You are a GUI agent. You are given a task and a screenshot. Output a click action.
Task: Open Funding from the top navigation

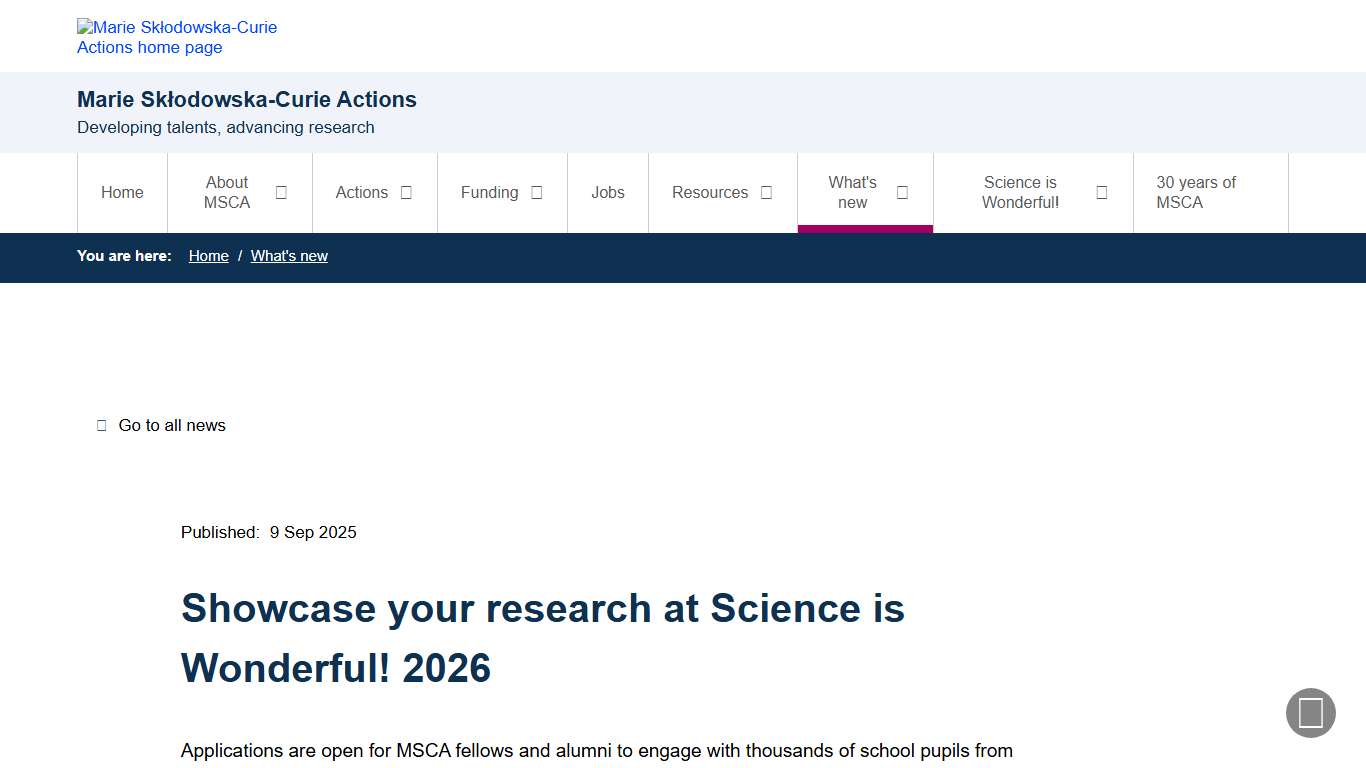[489, 191]
